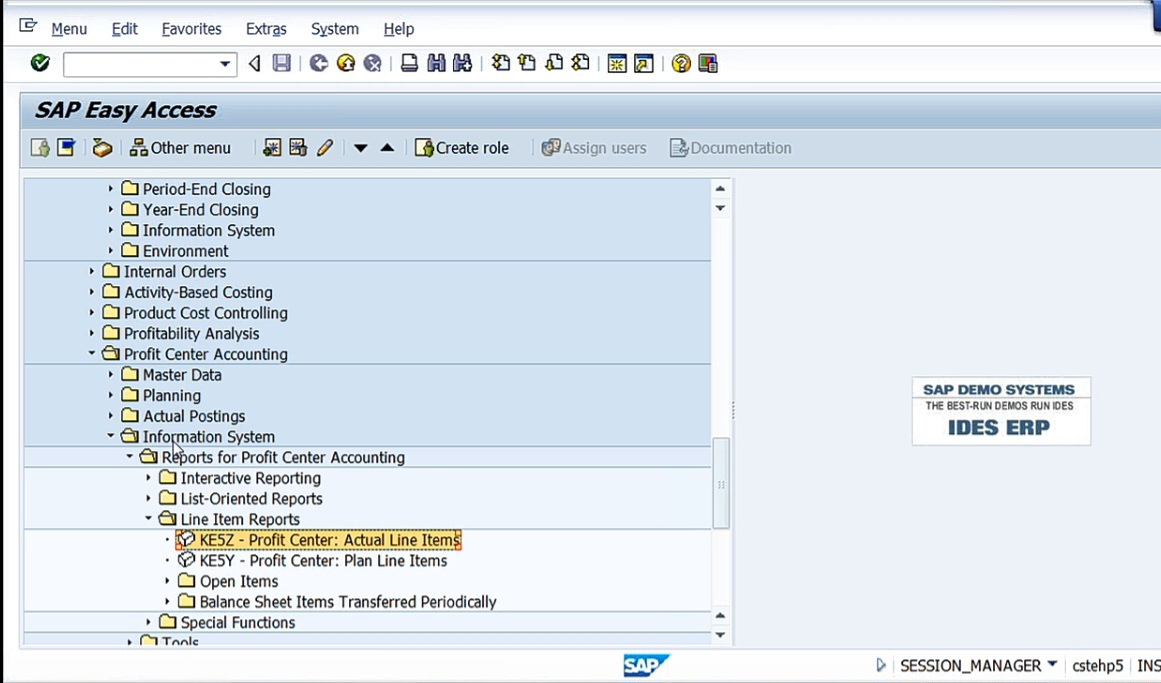1161x683 pixels.
Task: Click the SAP Business Workplace icon
Action: point(102,148)
